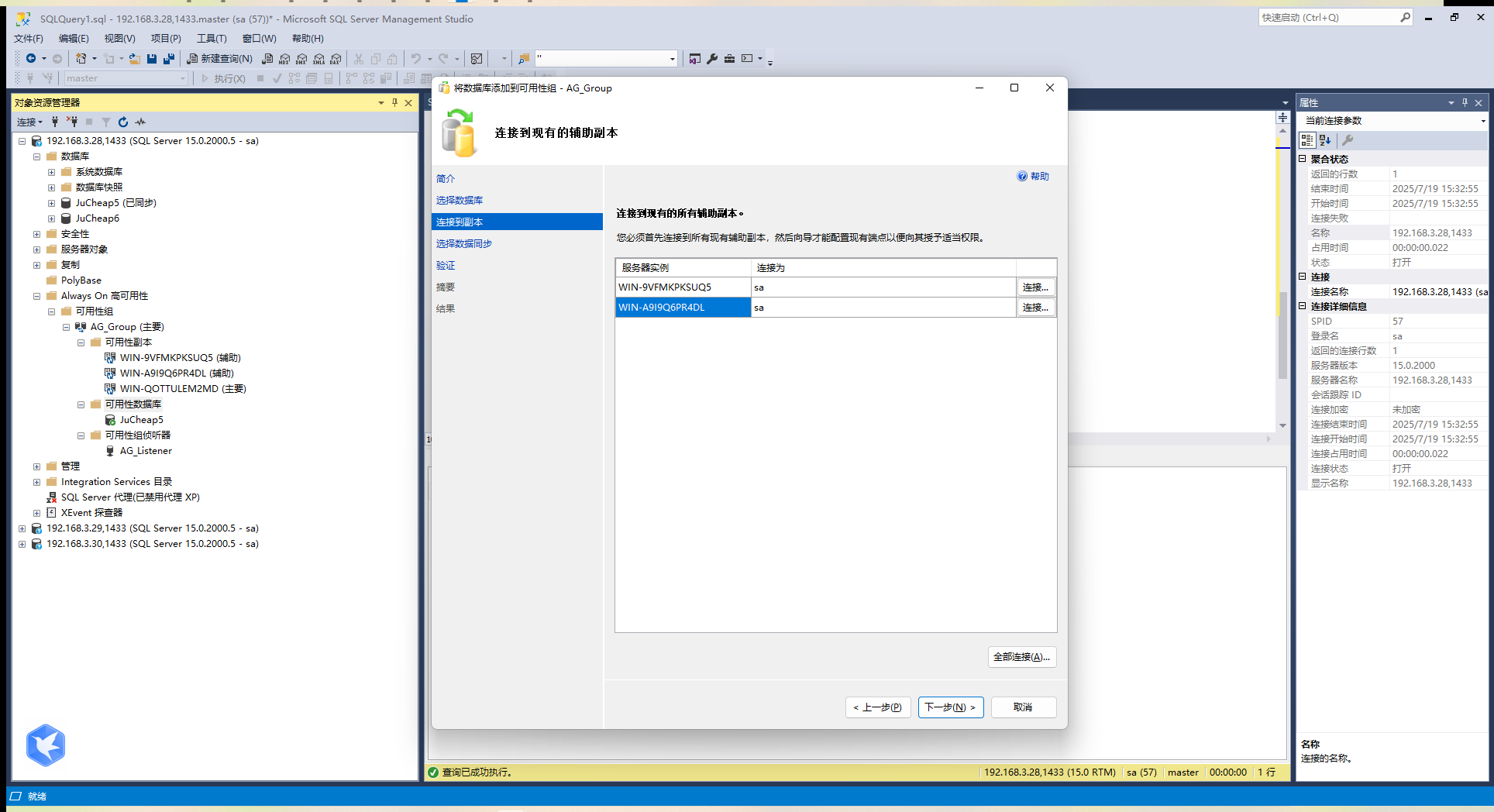Open the 窗口(W) menu

[x=259, y=38]
